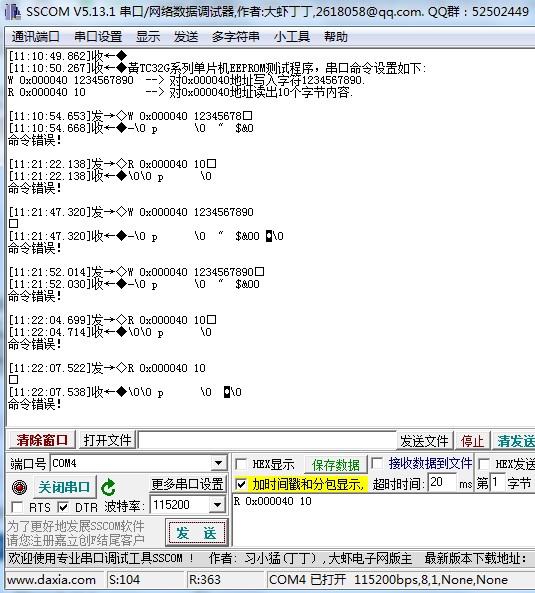The image size is (535, 593).
Task: Click the 发送文件 button
Action: [x=424, y=441]
